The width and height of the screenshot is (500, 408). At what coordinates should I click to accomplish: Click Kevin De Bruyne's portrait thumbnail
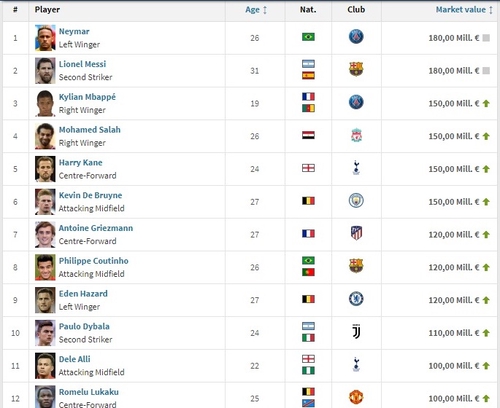(45, 202)
